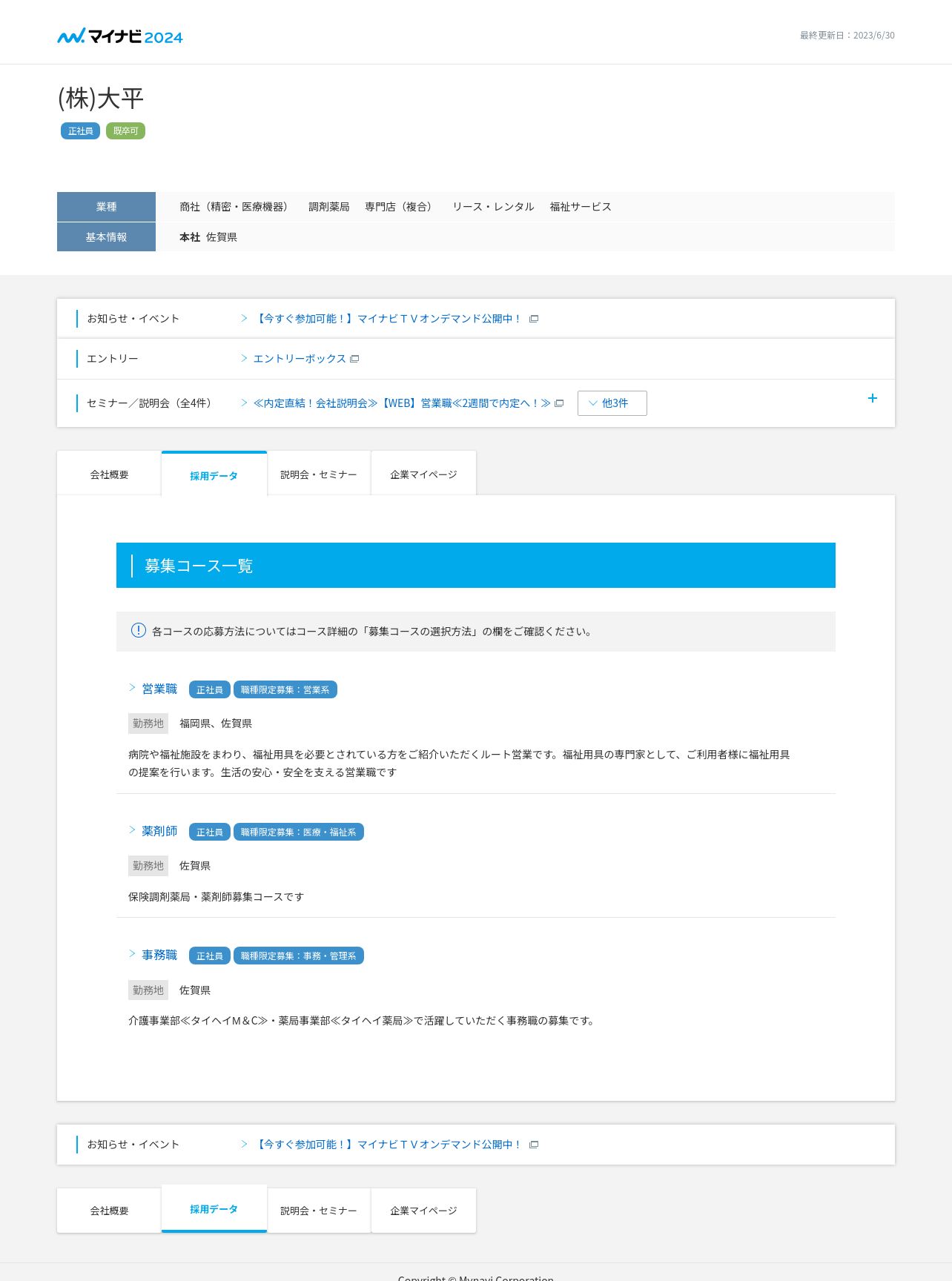
Task: Open the 事務職 course link
Action: click(159, 955)
